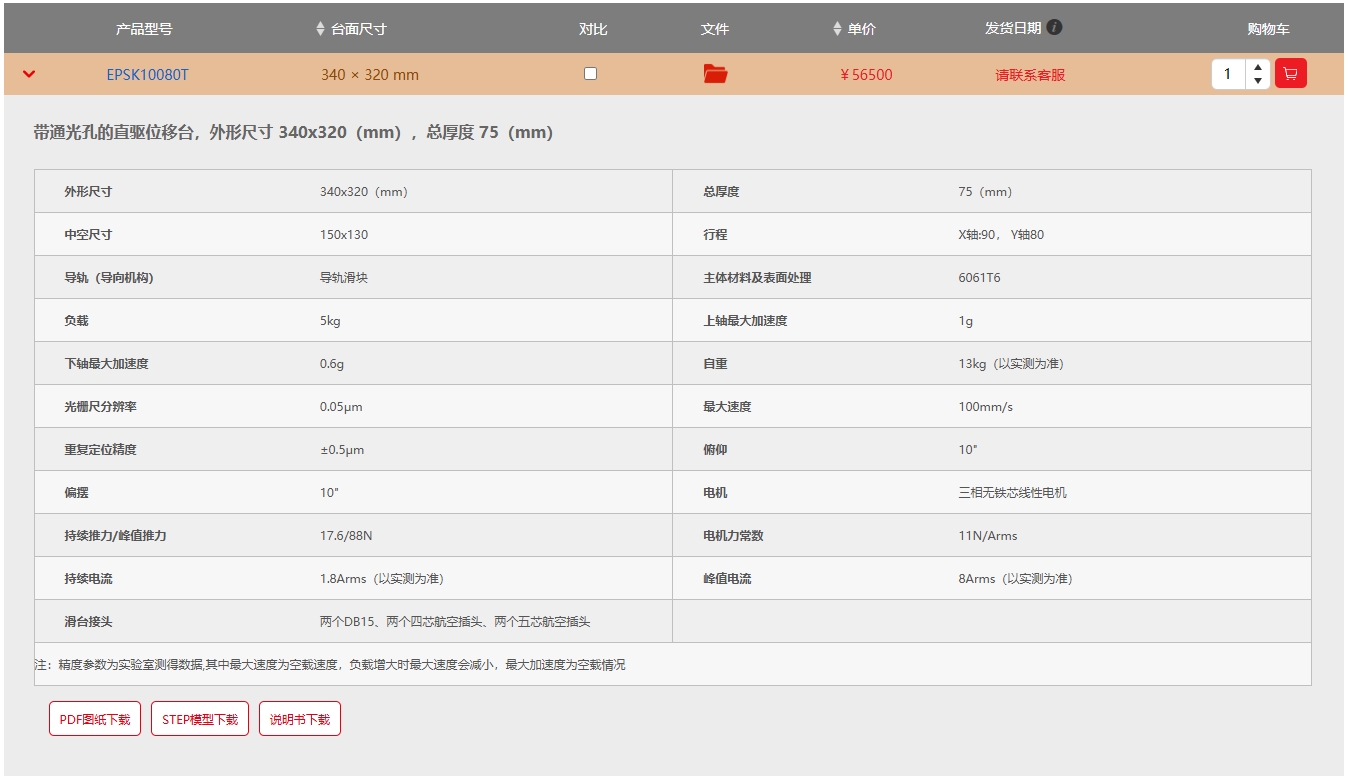This screenshot has width=1348, height=779.
Task: Click the ¥56500 price text
Action: tap(866, 75)
